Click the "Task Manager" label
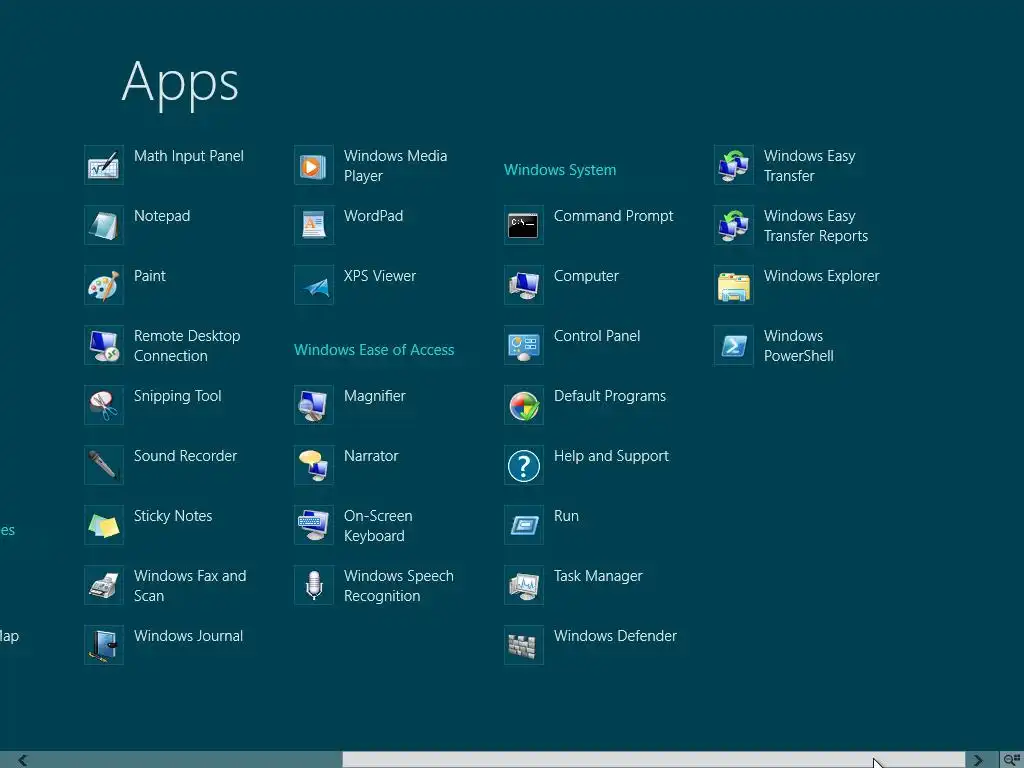This screenshot has width=1024, height=768. tap(598, 576)
